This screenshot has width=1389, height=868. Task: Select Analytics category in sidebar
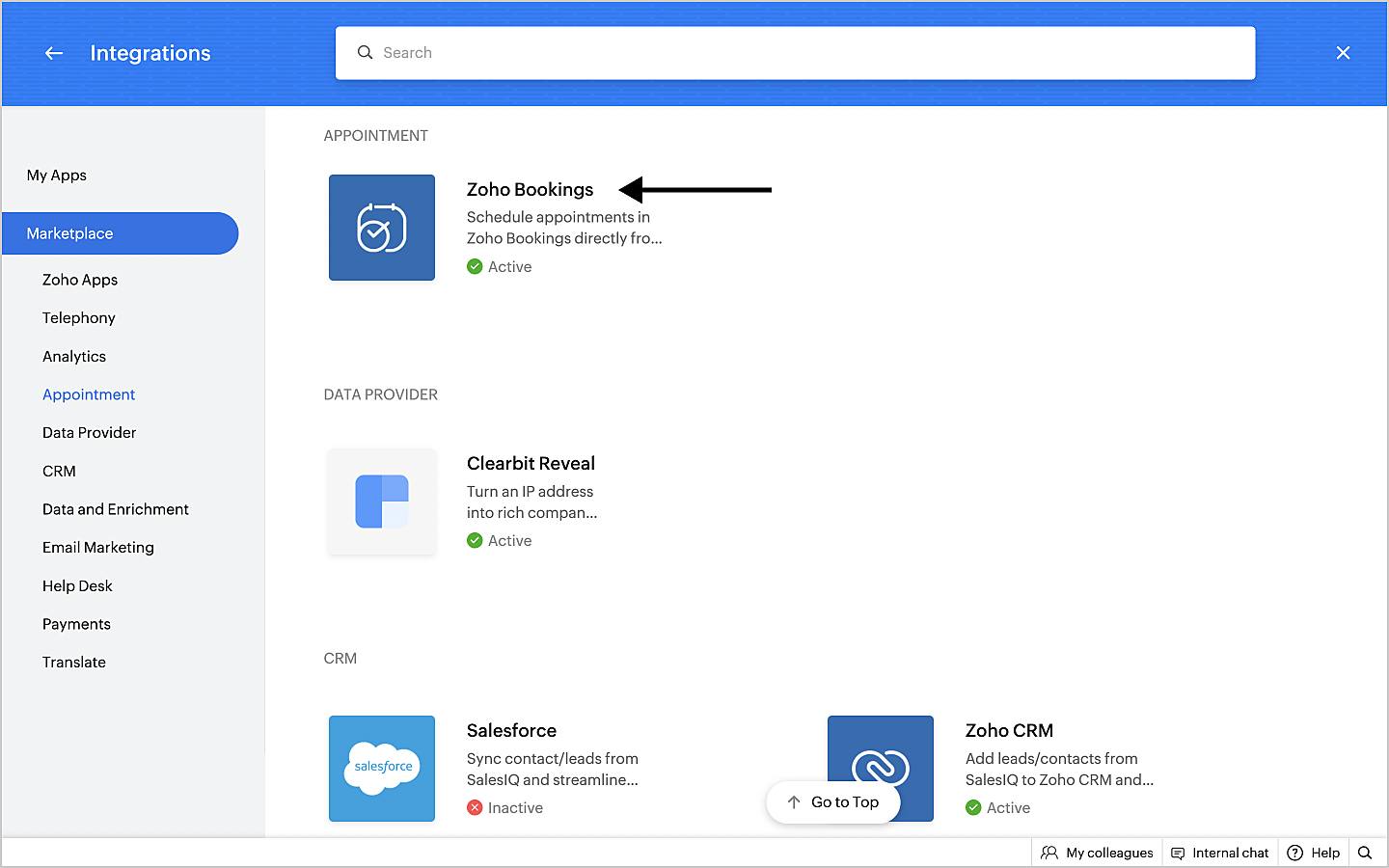click(74, 357)
